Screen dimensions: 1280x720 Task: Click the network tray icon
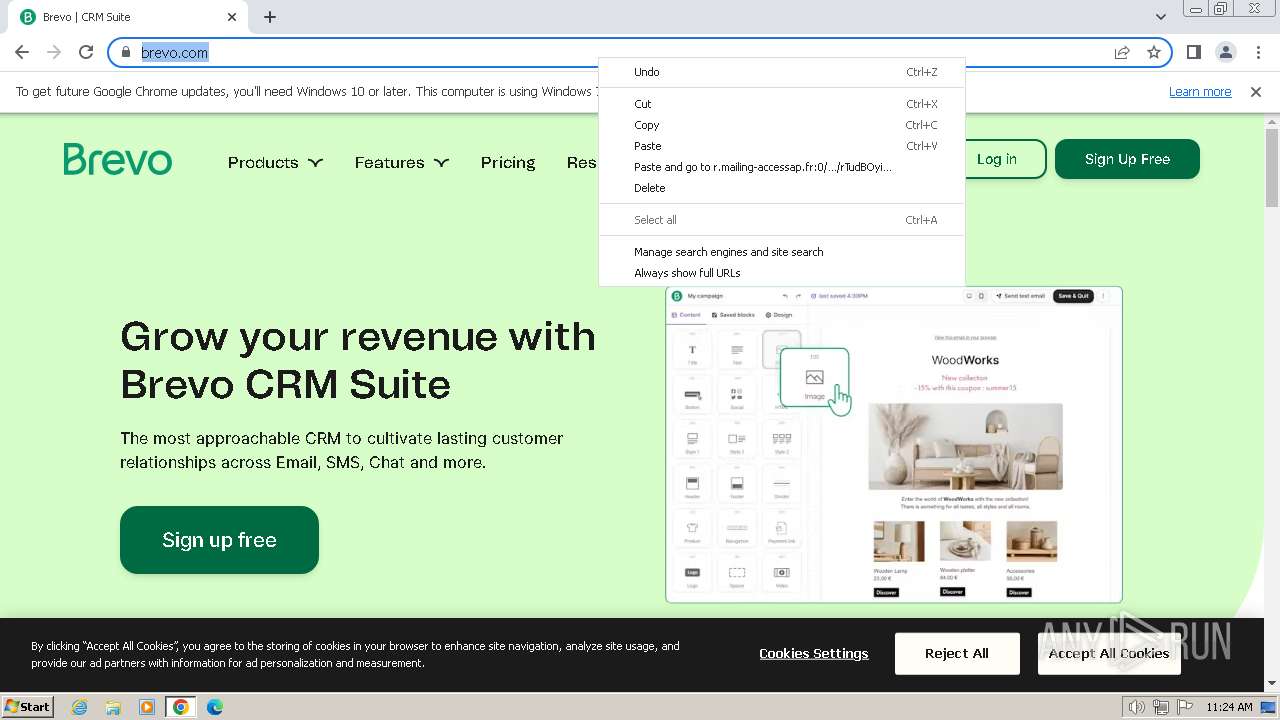(x=1160, y=707)
